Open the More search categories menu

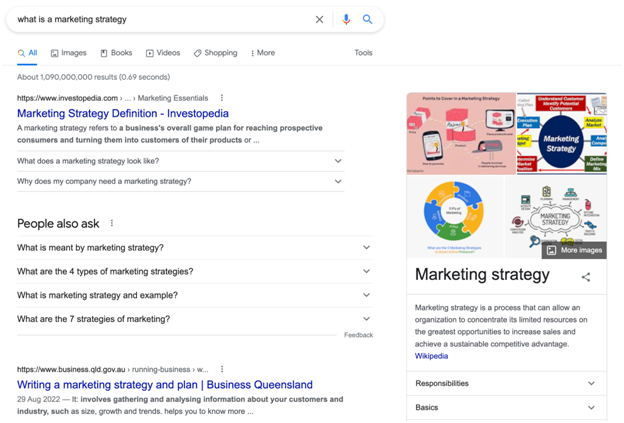click(x=262, y=53)
